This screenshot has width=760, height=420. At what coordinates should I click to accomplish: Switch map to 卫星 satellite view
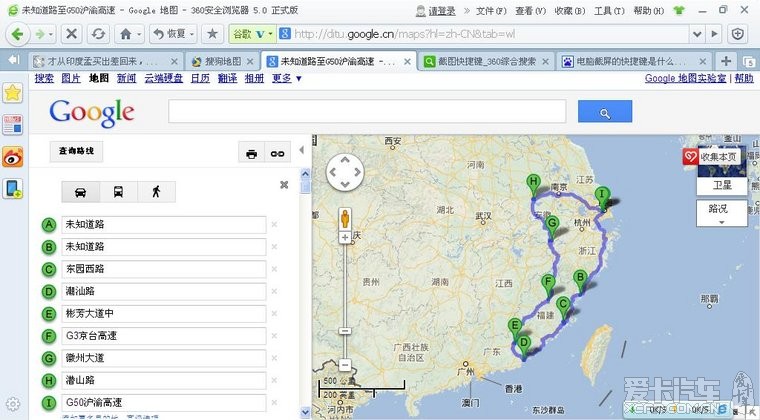click(x=722, y=185)
